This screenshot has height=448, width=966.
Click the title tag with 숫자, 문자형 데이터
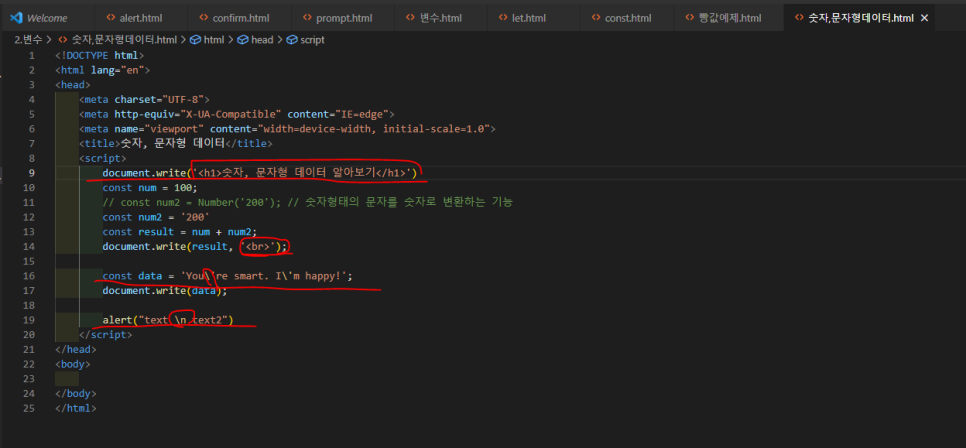[176, 144]
